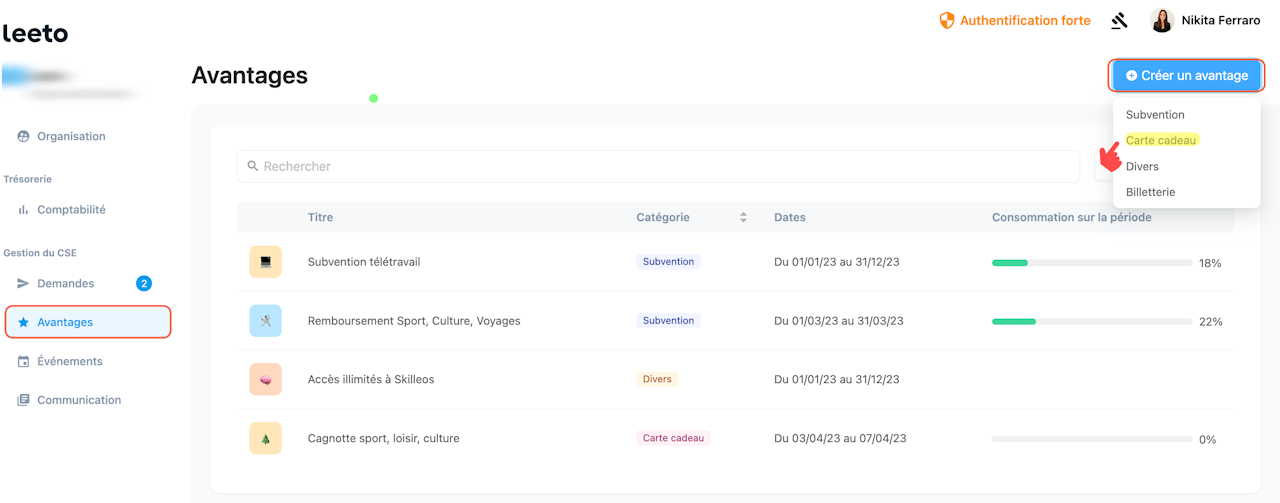Click the Skilleos brain icon
Screen dimensions: 1280x503
tap(265, 379)
